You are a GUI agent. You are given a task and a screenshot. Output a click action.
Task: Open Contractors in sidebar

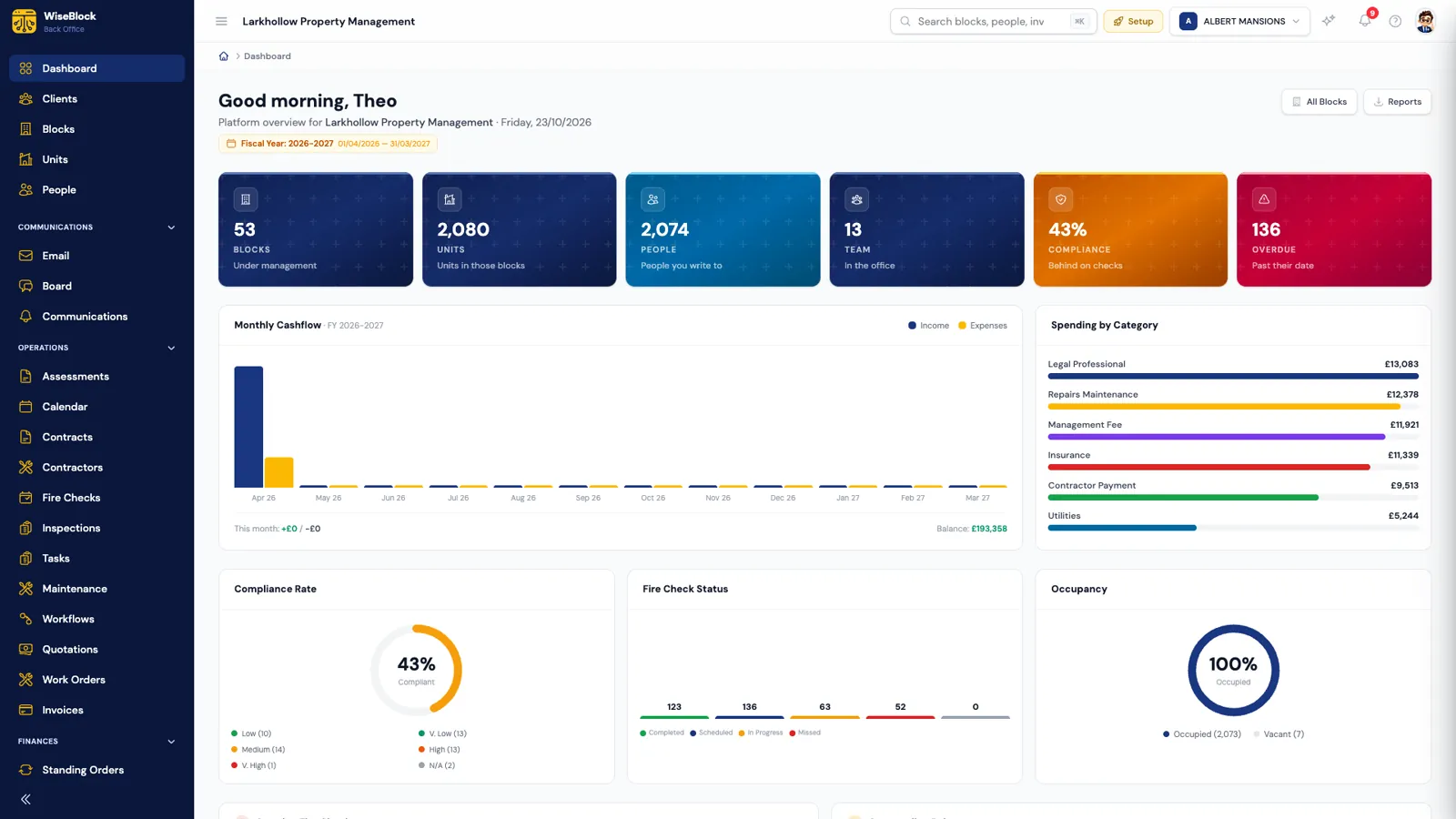coord(96,468)
